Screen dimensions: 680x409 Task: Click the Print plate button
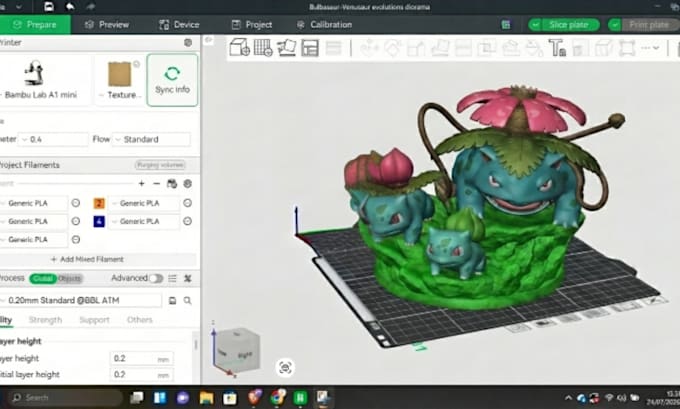coord(649,25)
